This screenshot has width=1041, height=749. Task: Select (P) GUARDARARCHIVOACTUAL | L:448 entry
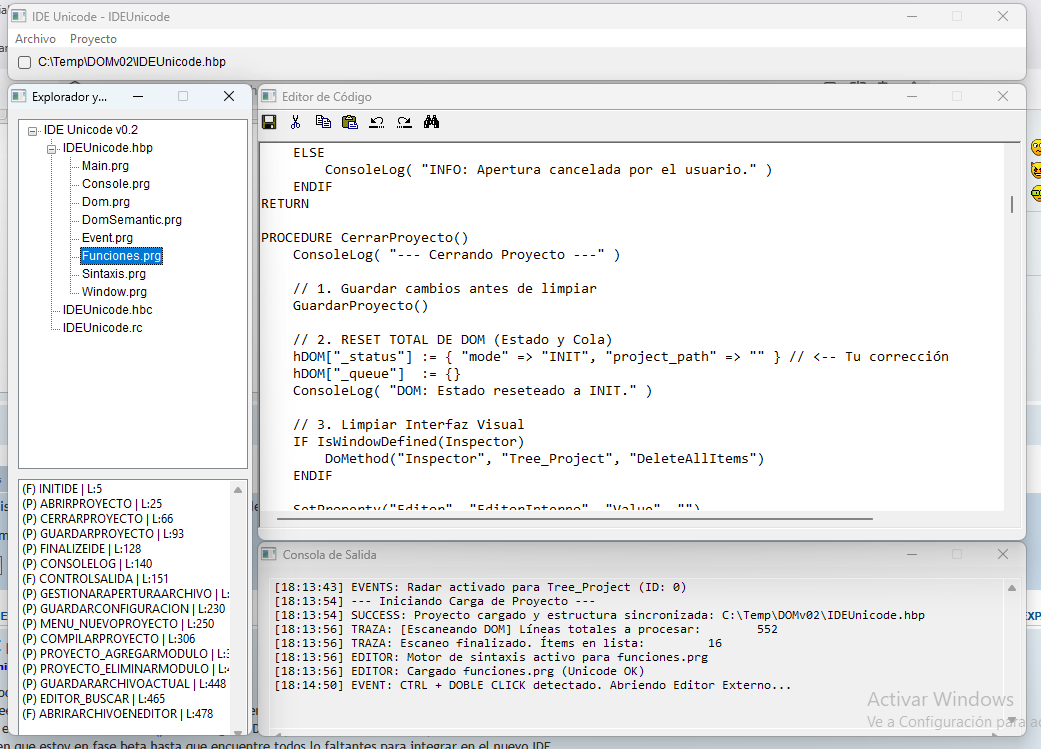click(x=124, y=684)
